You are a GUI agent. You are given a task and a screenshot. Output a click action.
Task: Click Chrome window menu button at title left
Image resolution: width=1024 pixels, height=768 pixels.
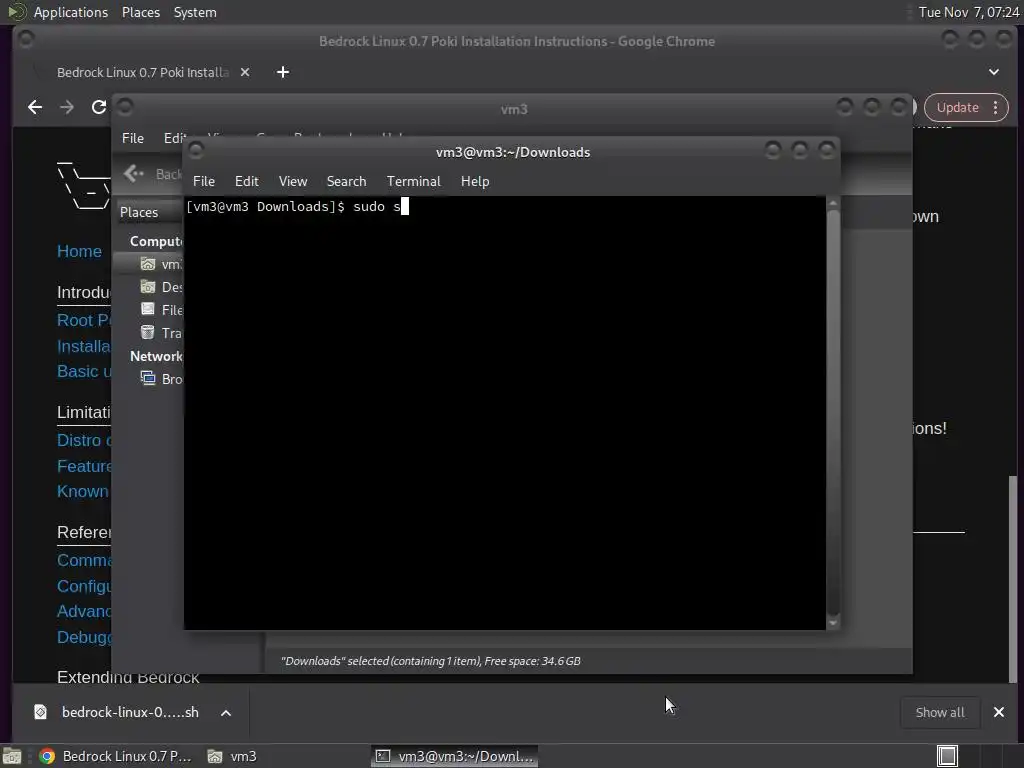click(x=26, y=39)
